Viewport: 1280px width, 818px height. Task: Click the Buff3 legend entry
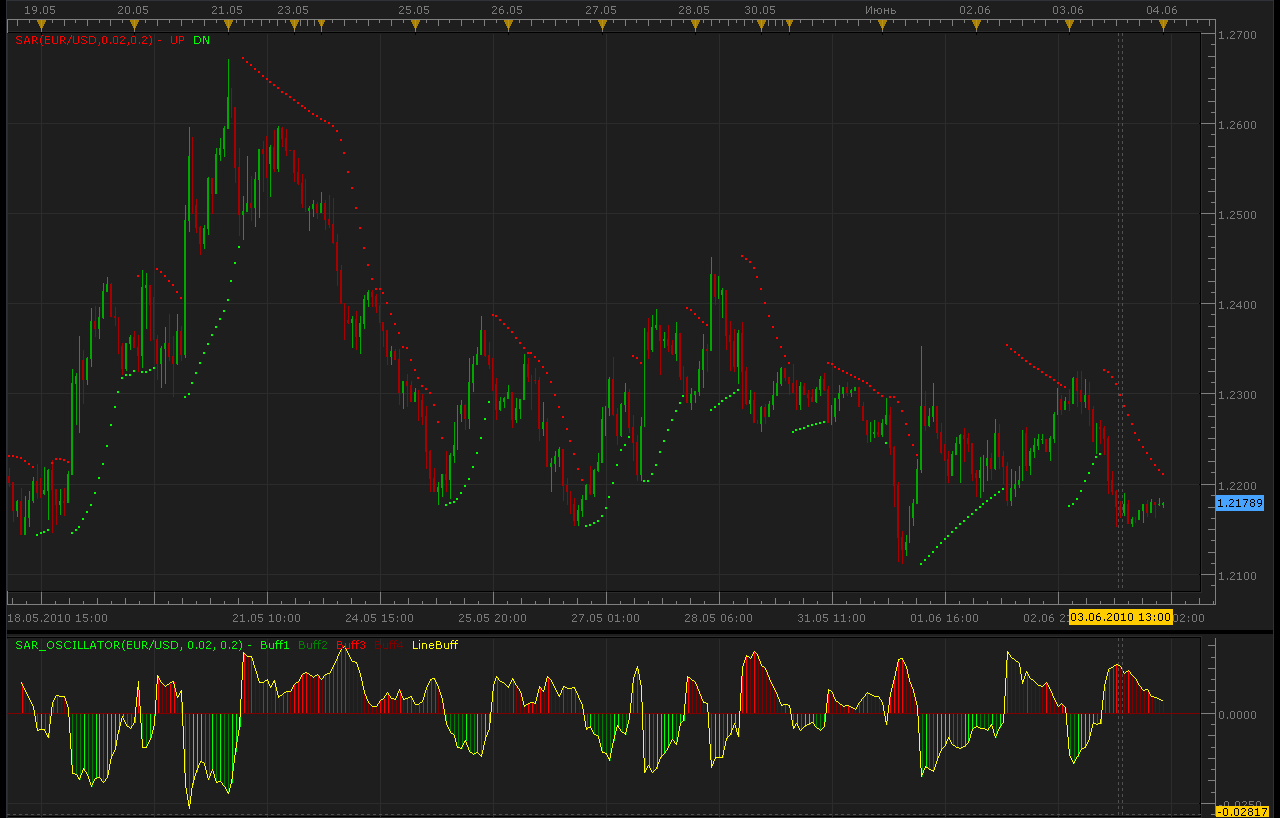(351, 645)
